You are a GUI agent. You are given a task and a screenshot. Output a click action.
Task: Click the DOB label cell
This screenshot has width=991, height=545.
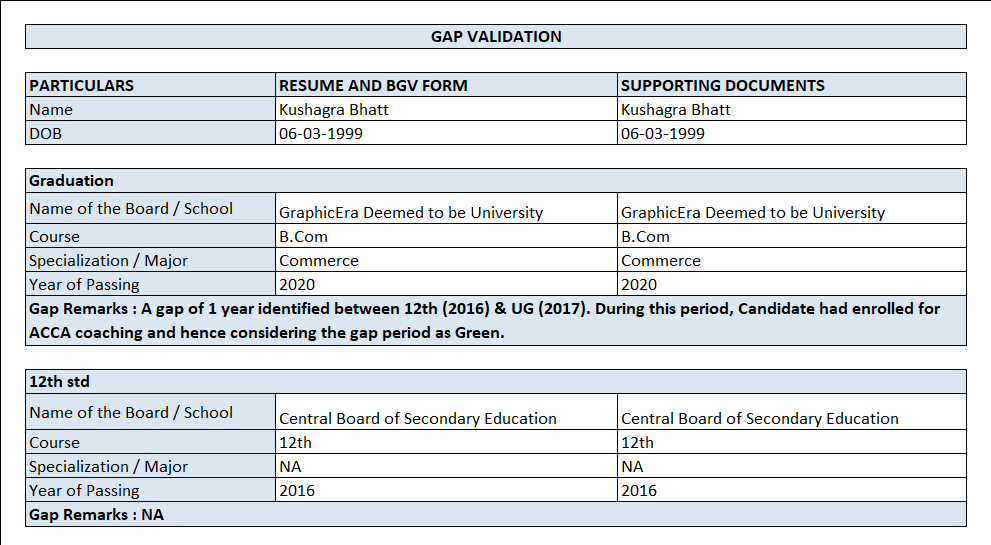click(150, 133)
